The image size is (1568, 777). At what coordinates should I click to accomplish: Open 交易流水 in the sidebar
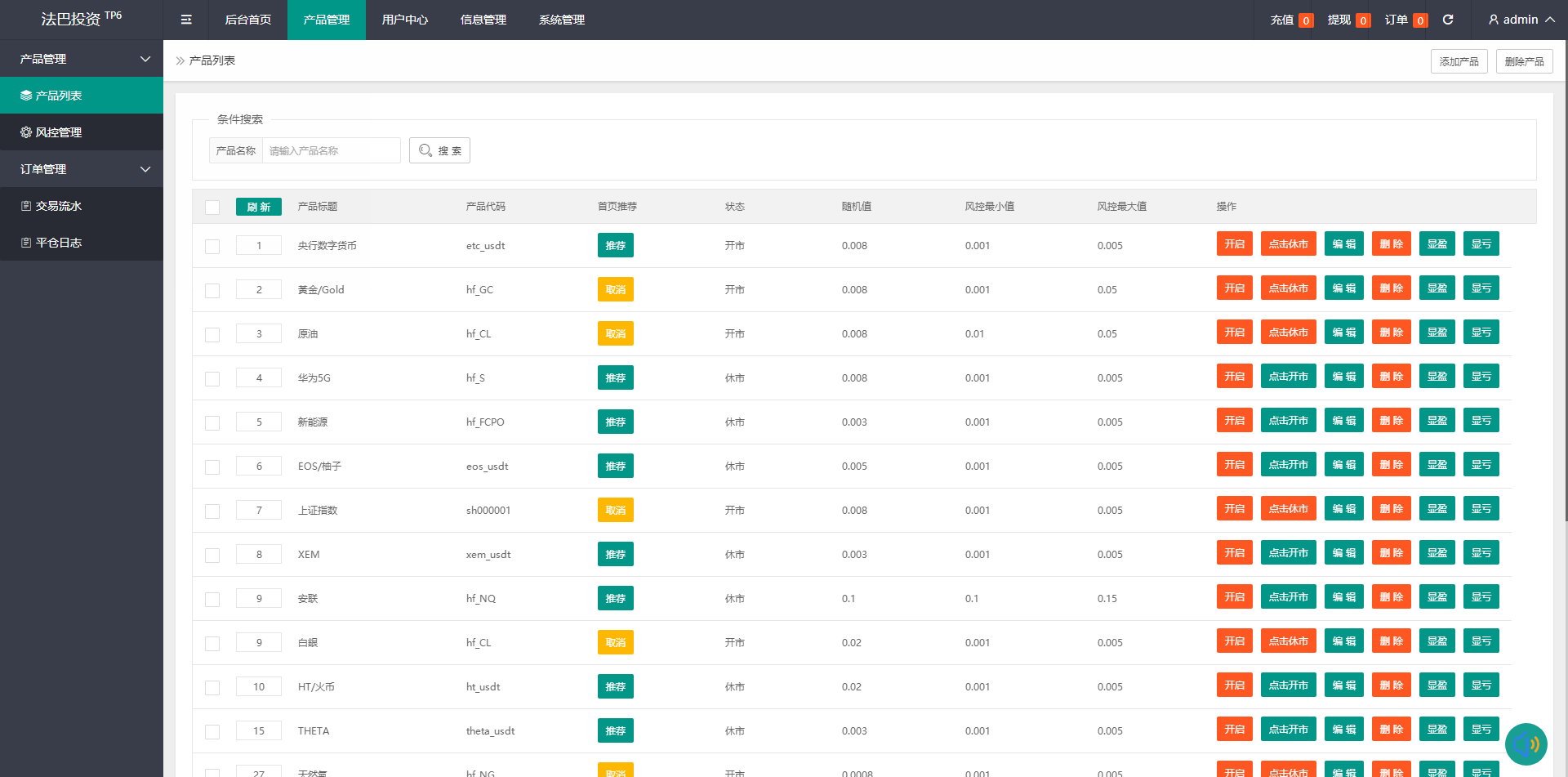[x=58, y=206]
